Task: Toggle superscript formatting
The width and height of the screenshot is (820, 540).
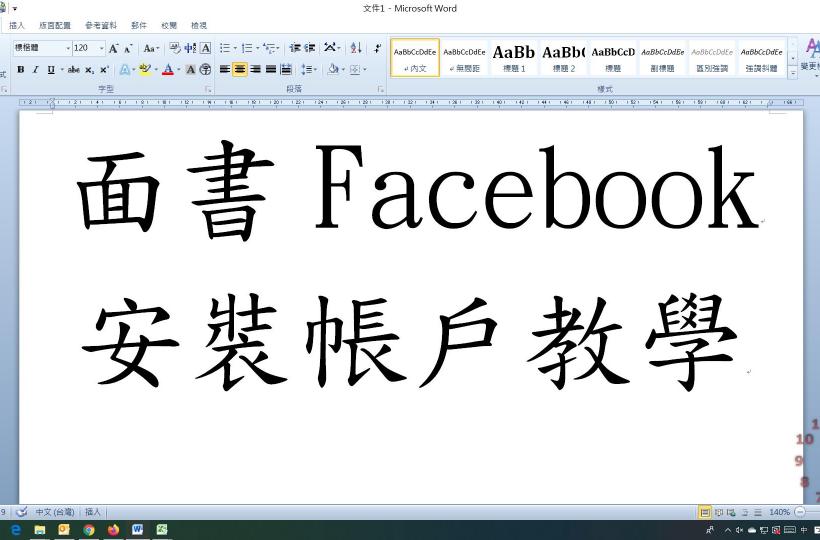Action: coord(104,70)
